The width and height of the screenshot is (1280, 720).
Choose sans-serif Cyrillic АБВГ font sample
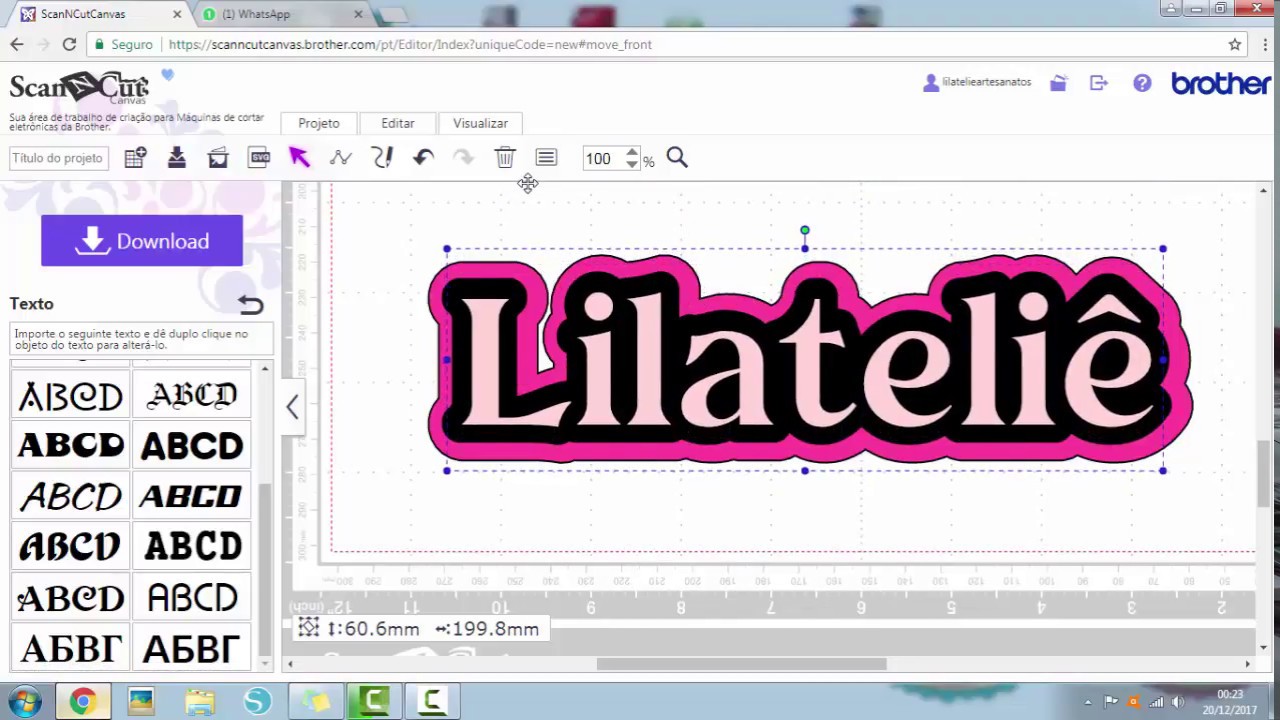[192, 649]
